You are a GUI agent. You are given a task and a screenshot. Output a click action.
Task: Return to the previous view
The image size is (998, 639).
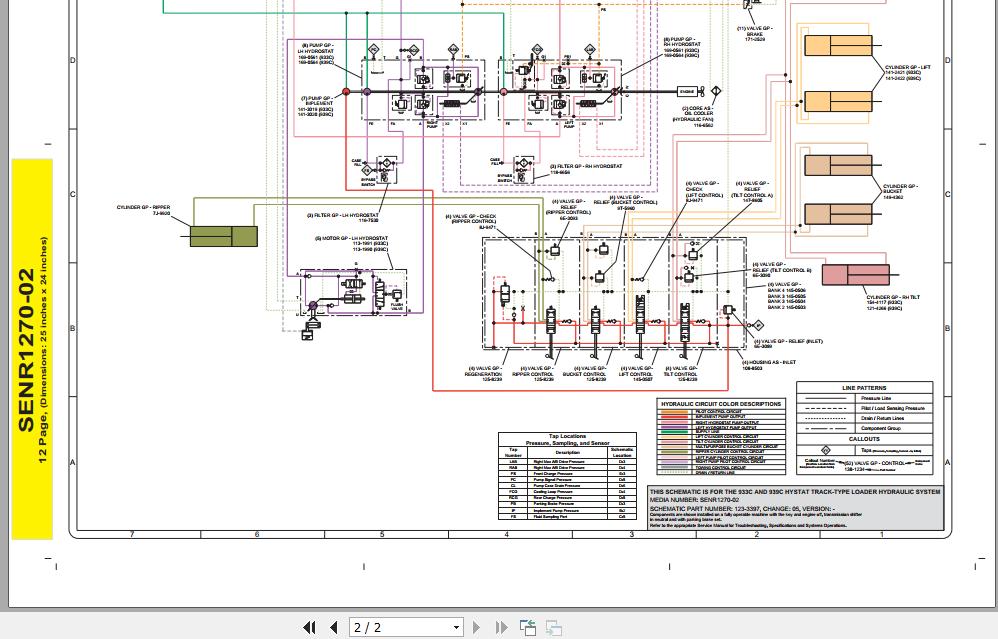[528, 628]
